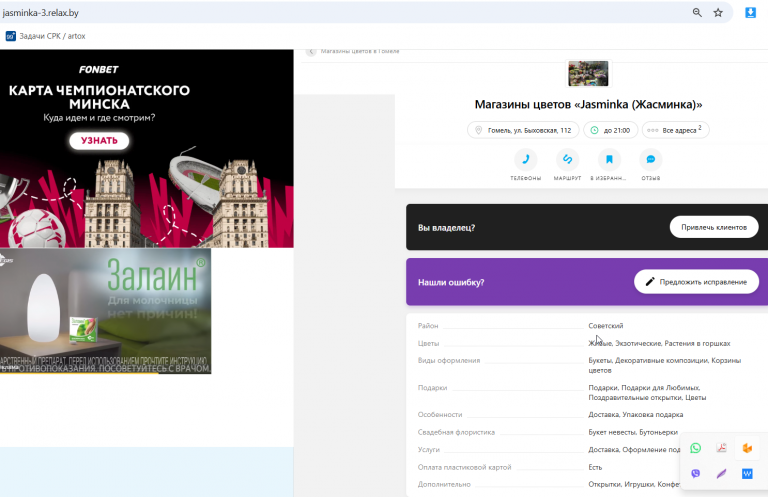
Task: Click the Маршрут route icon
Action: coord(567,160)
